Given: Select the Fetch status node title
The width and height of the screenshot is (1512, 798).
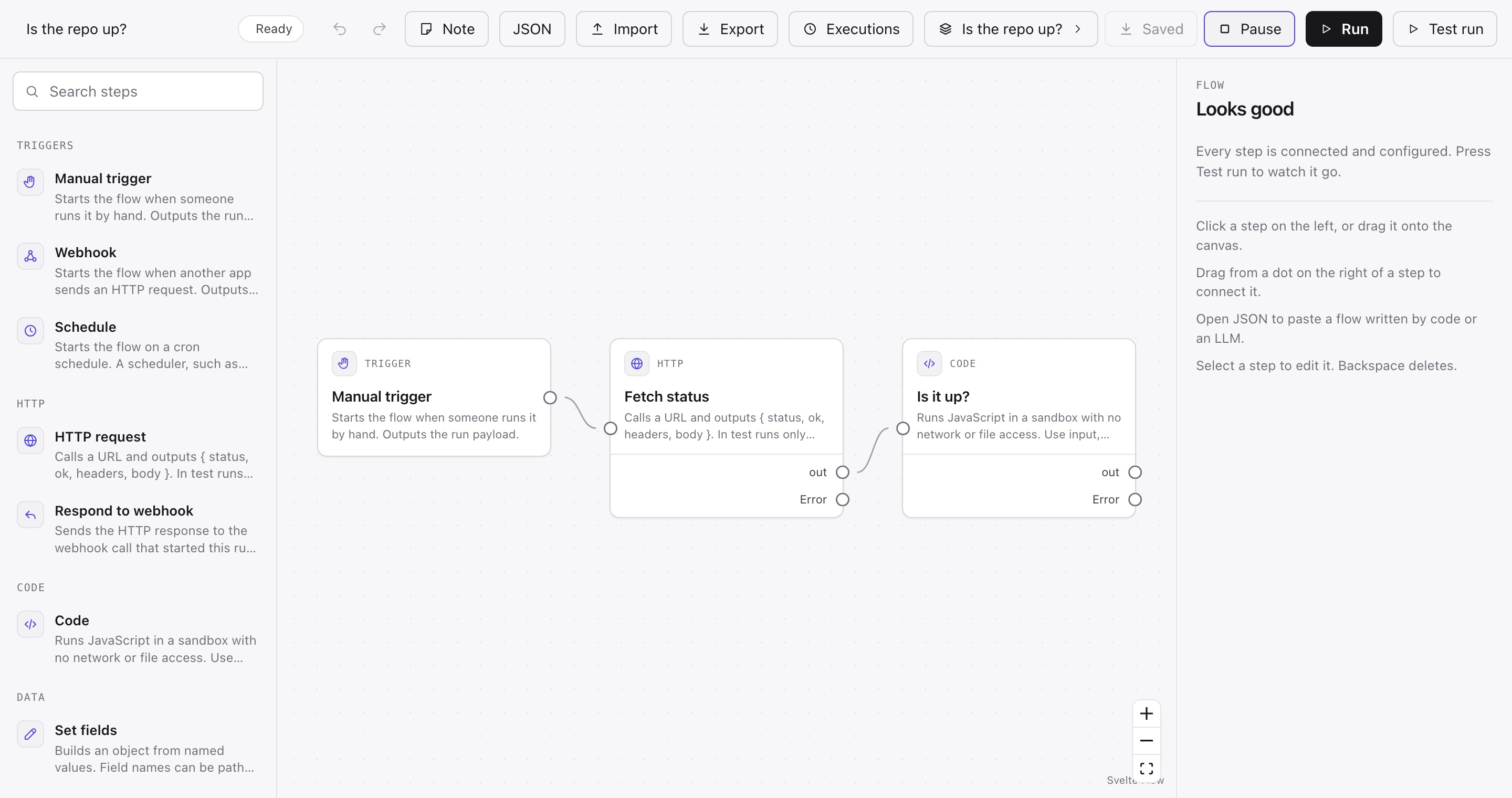Looking at the screenshot, I should tap(666, 397).
